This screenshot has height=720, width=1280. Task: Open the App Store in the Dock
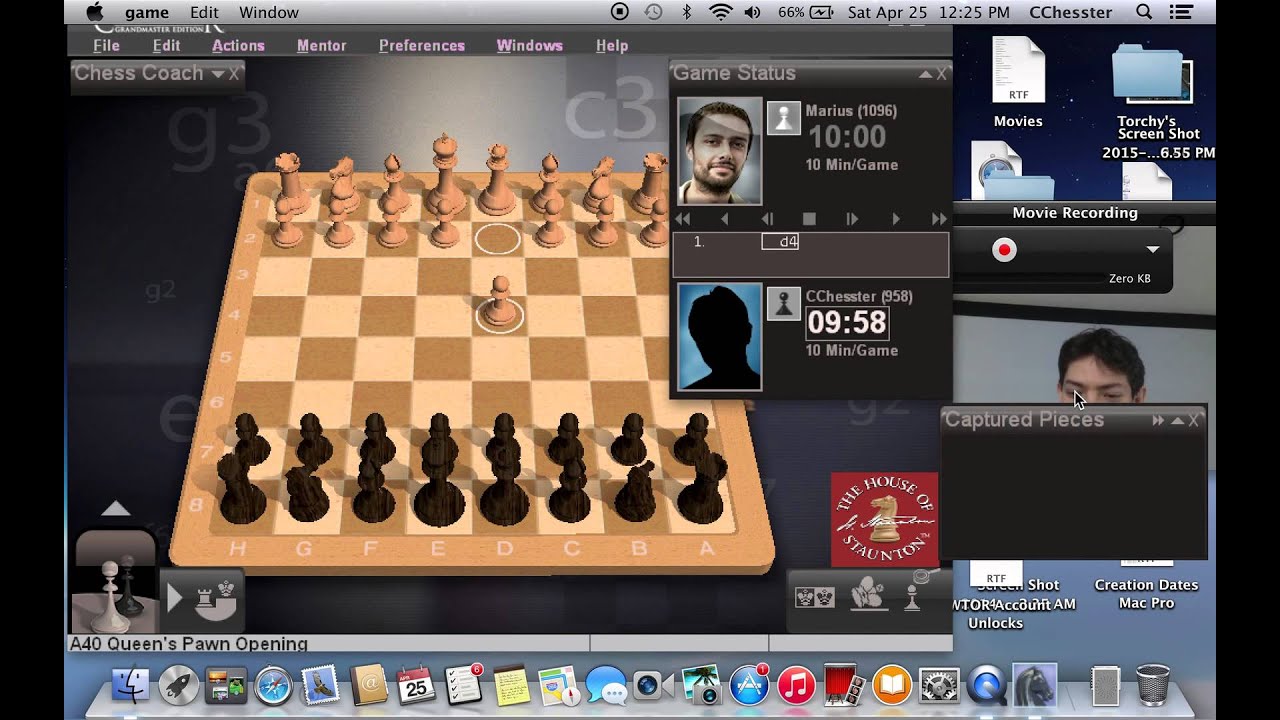click(749, 685)
